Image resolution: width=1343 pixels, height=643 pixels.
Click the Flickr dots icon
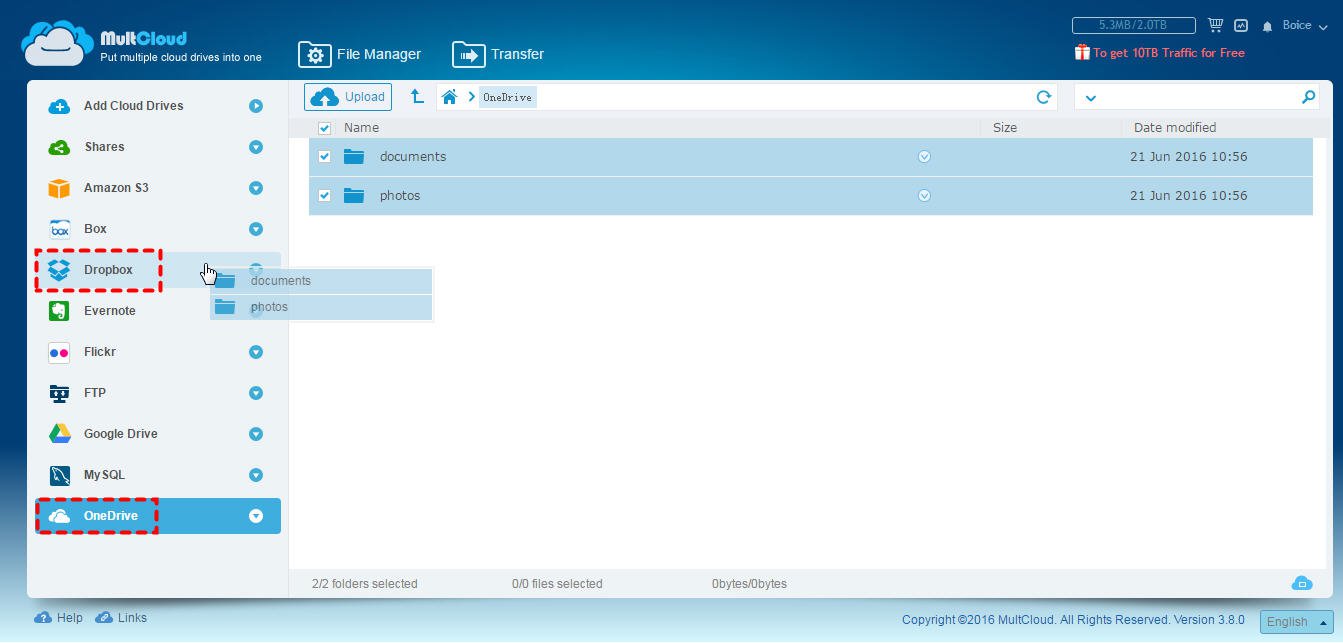(x=59, y=352)
